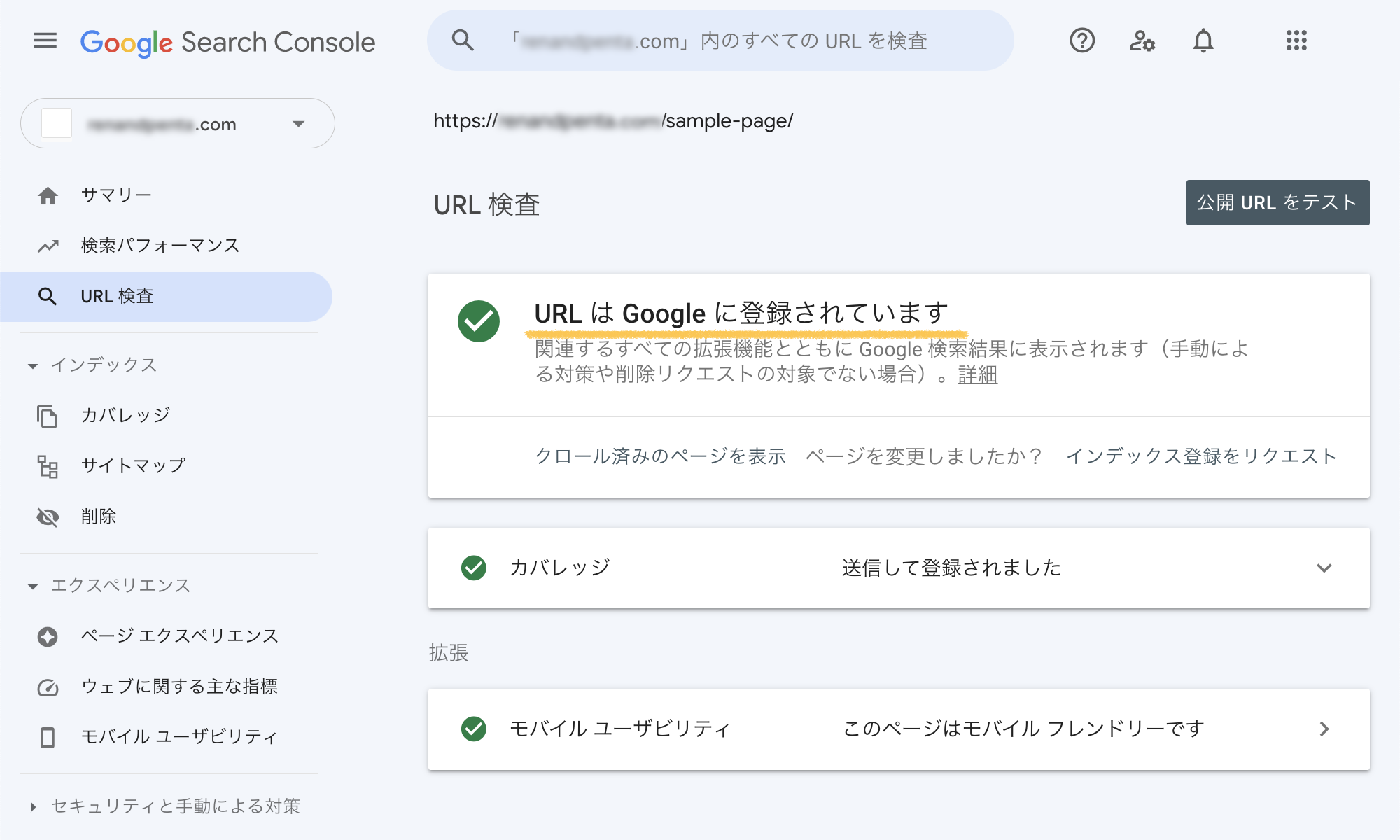
Task: Open the Google apps grid
Action: point(1296,41)
